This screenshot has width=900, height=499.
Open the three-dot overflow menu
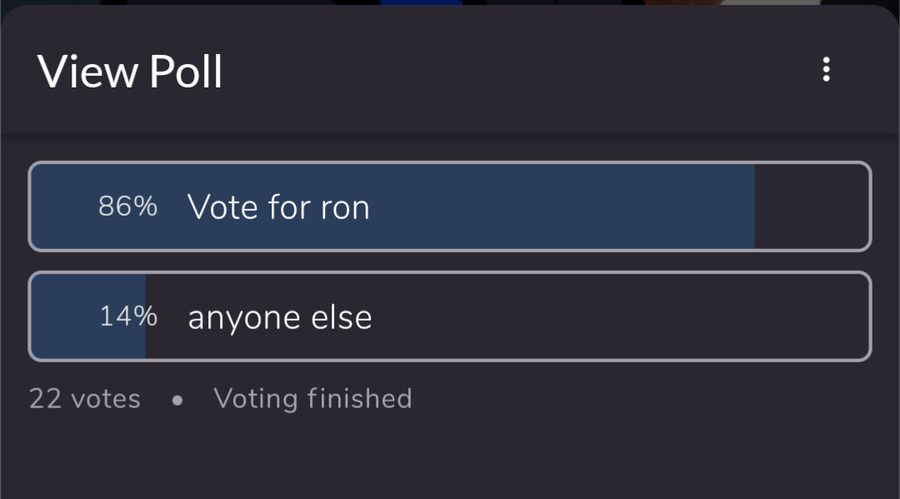click(826, 69)
